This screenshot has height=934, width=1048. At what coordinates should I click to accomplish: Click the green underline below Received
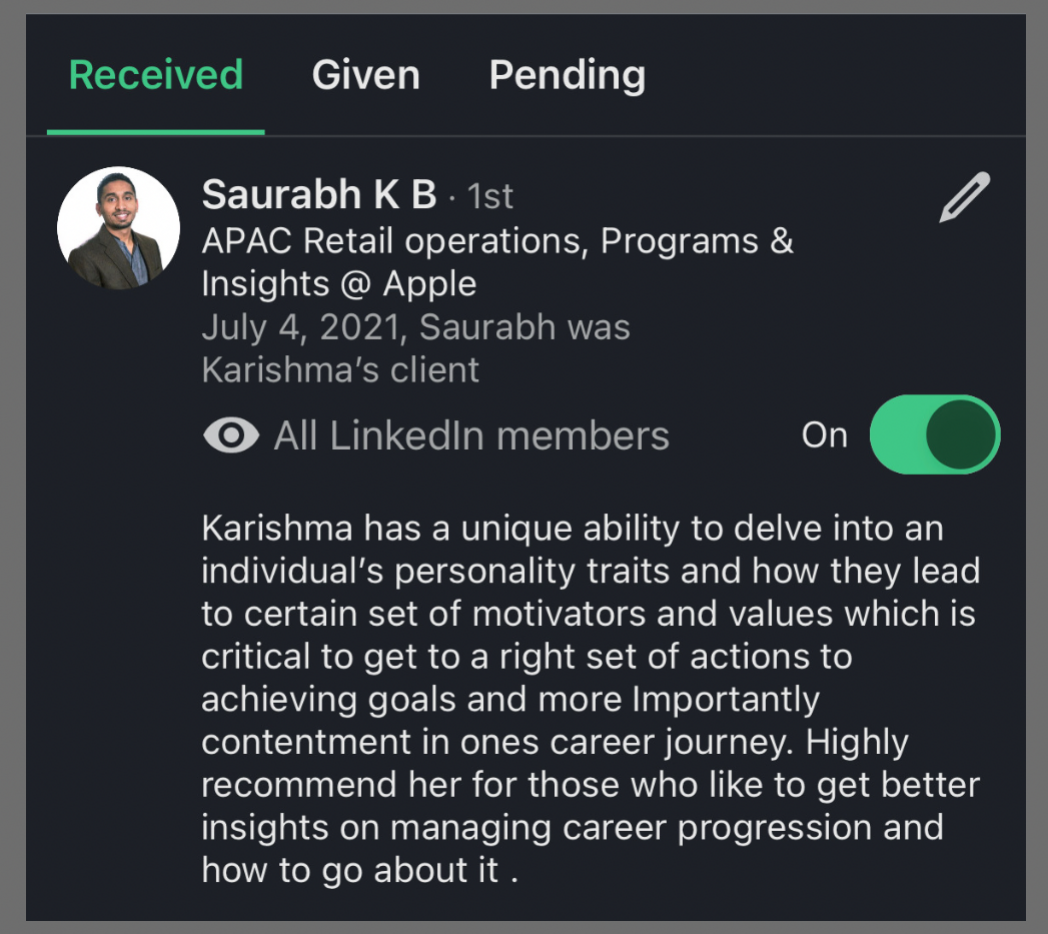156,131
